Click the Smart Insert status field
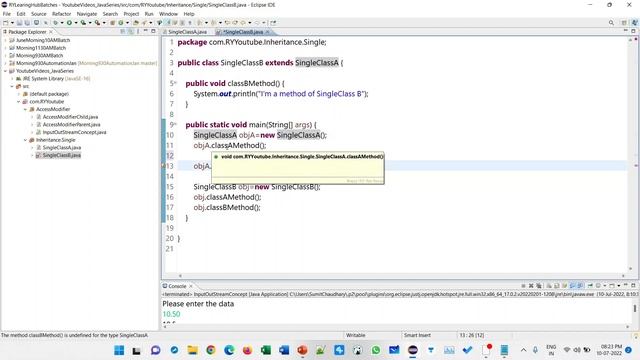 pos(417,335)
